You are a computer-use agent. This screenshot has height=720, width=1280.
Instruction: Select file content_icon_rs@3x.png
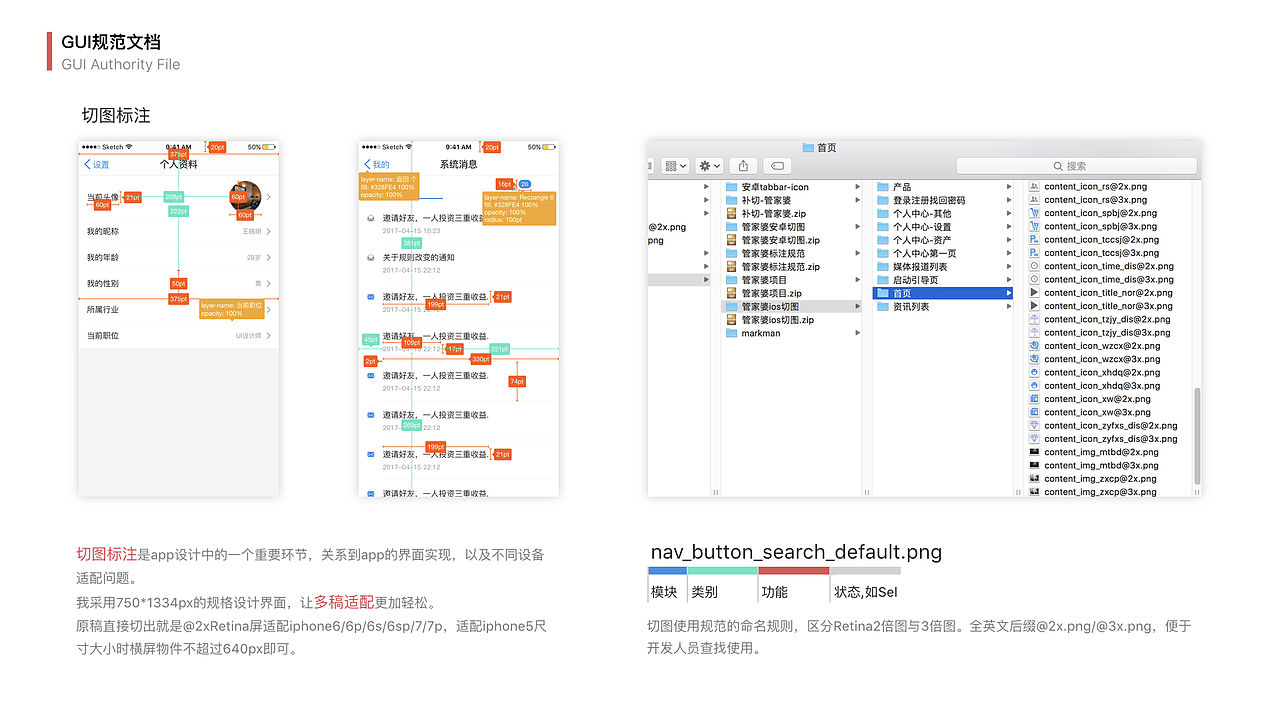pyautogui.click(x=1095, y=200)
